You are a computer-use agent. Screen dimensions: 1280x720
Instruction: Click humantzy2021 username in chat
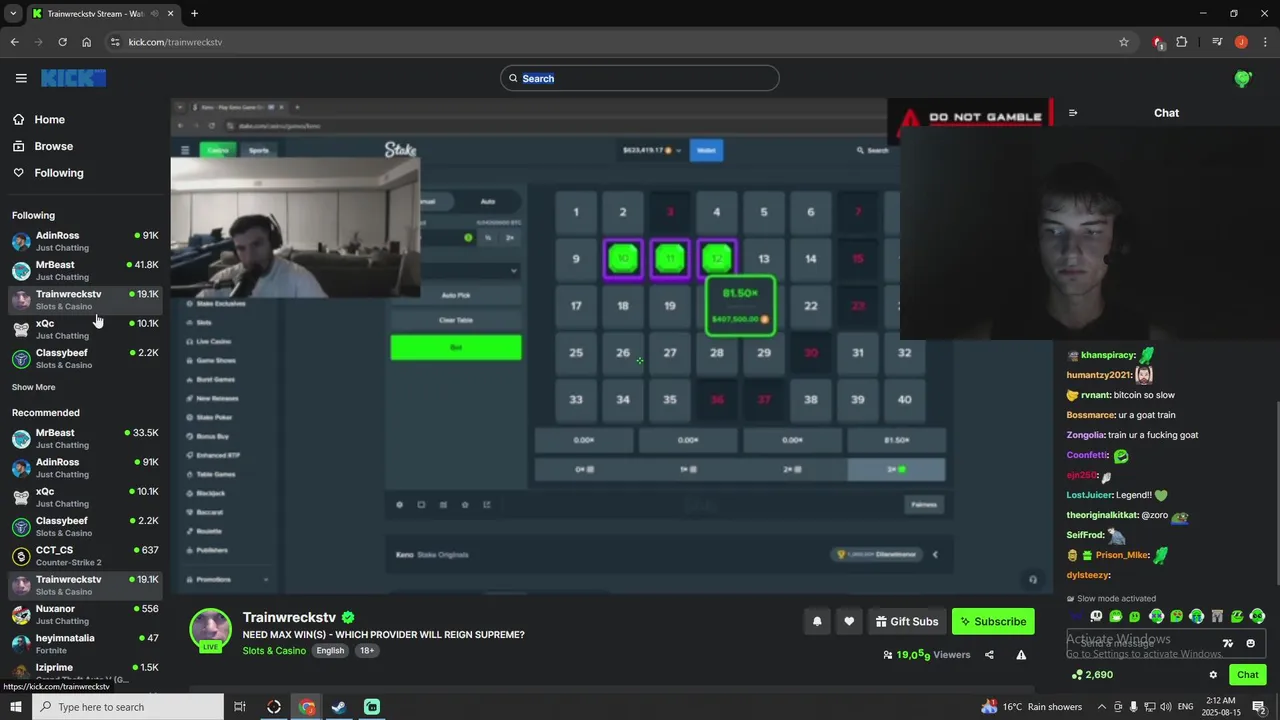tap(1099, 375)
